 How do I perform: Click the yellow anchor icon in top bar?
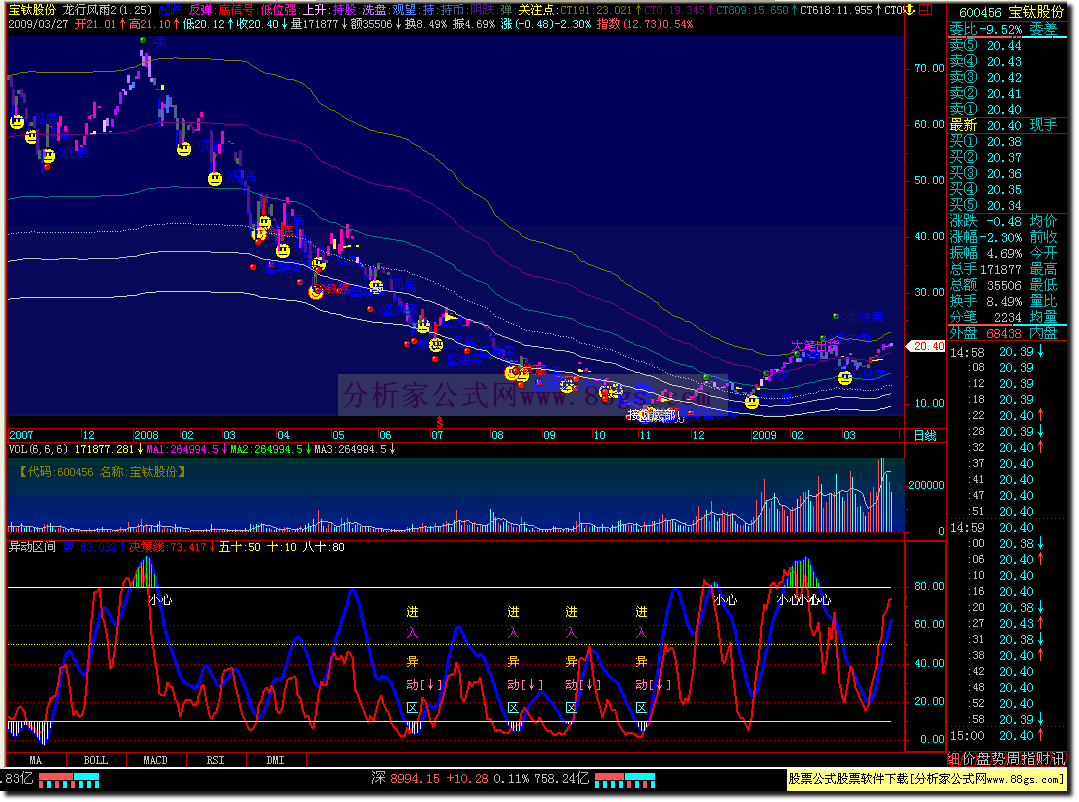click(x=910, y=10)
